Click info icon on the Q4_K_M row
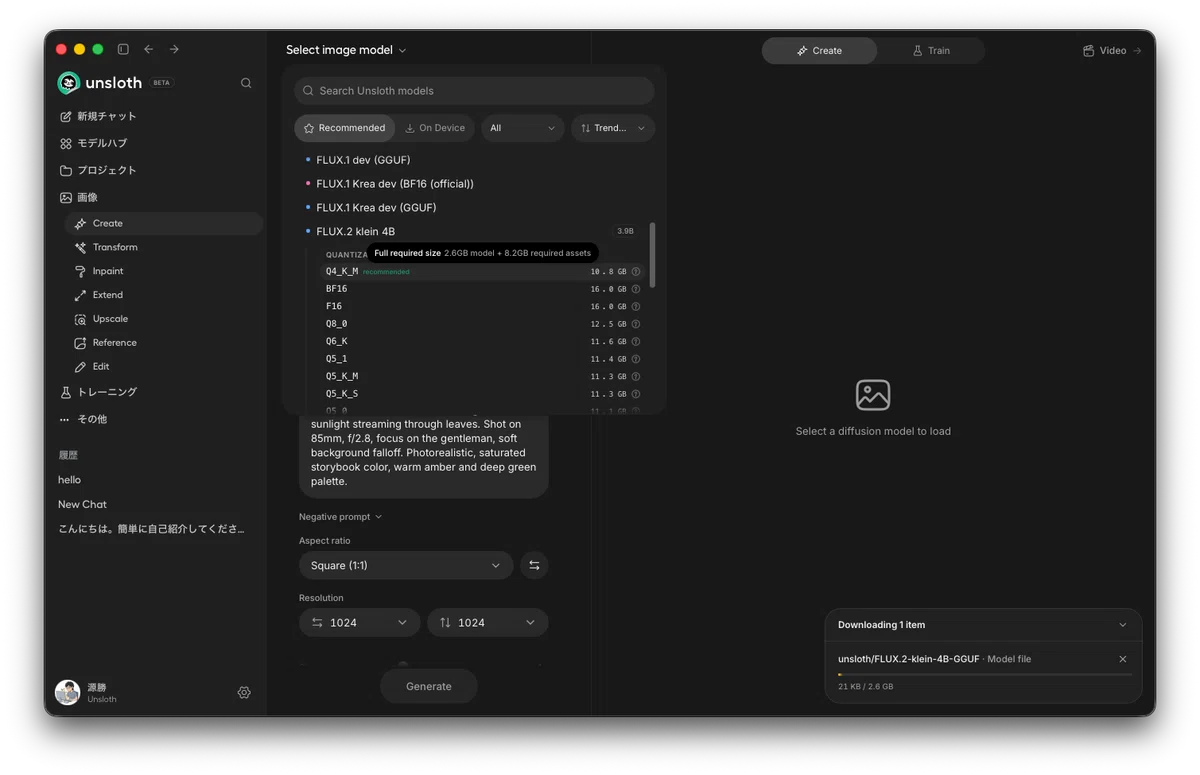Image resolution: width=1200 pixels, height=775 pixels. tap(636, 272)
